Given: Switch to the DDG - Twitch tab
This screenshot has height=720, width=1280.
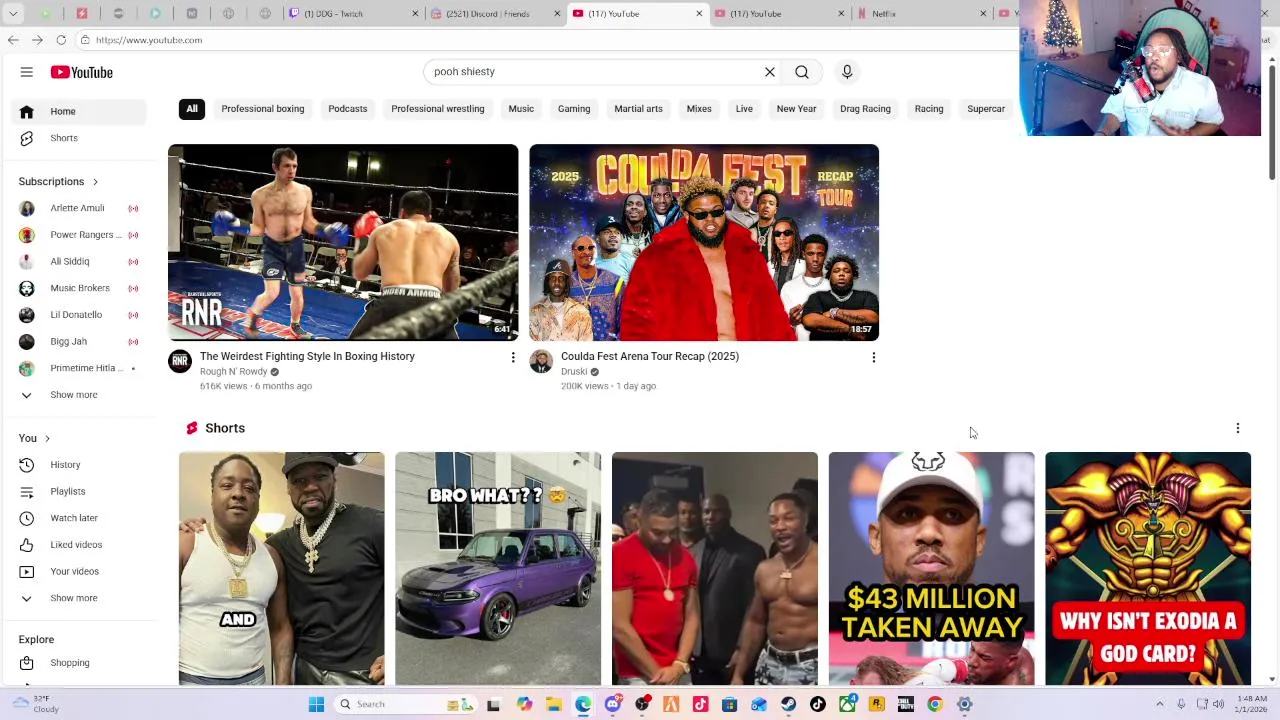Looking at the screenshot, I should pos(352,14).
